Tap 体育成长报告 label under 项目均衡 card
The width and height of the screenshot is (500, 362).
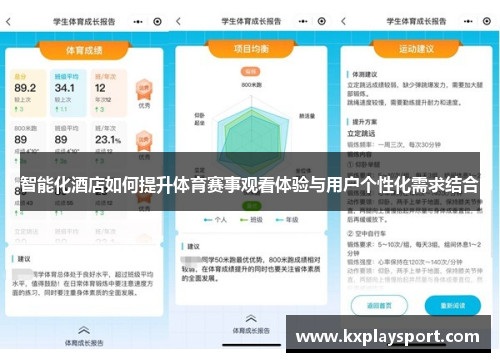251,331
